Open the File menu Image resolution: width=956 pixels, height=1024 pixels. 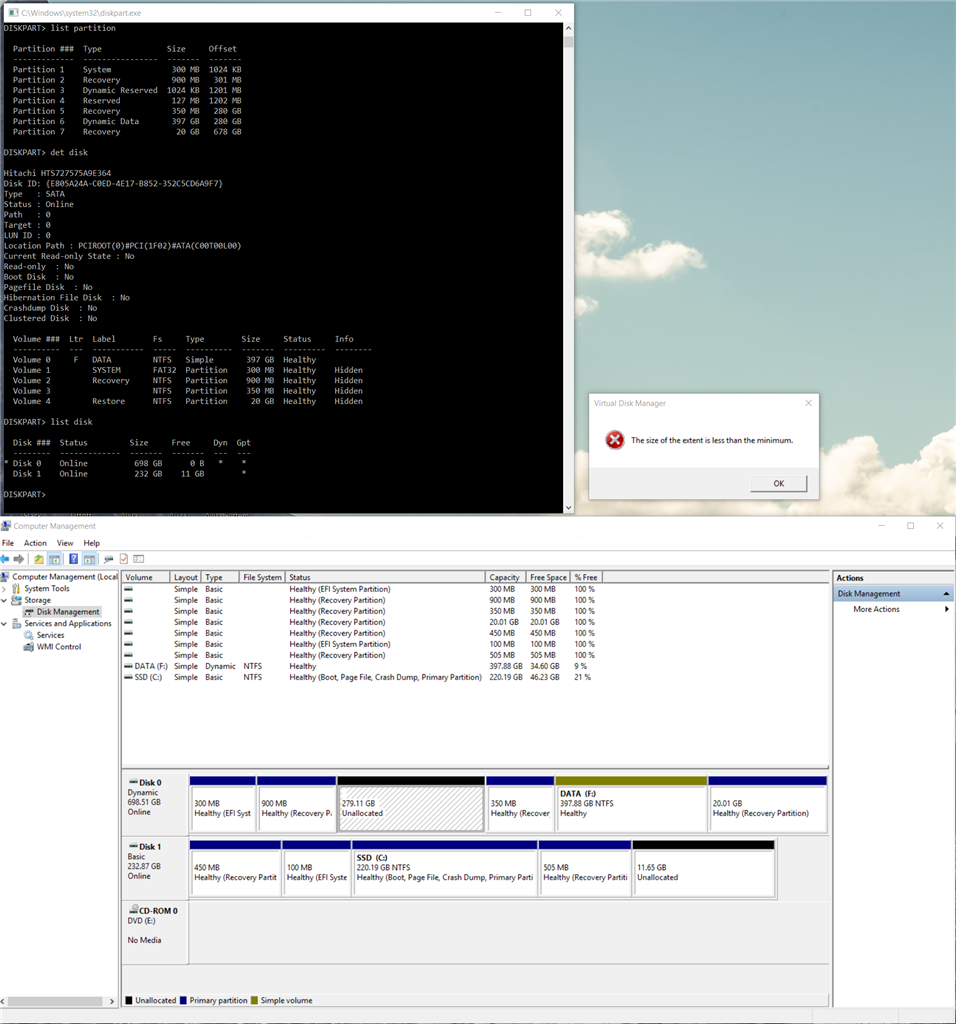(8, 543)
